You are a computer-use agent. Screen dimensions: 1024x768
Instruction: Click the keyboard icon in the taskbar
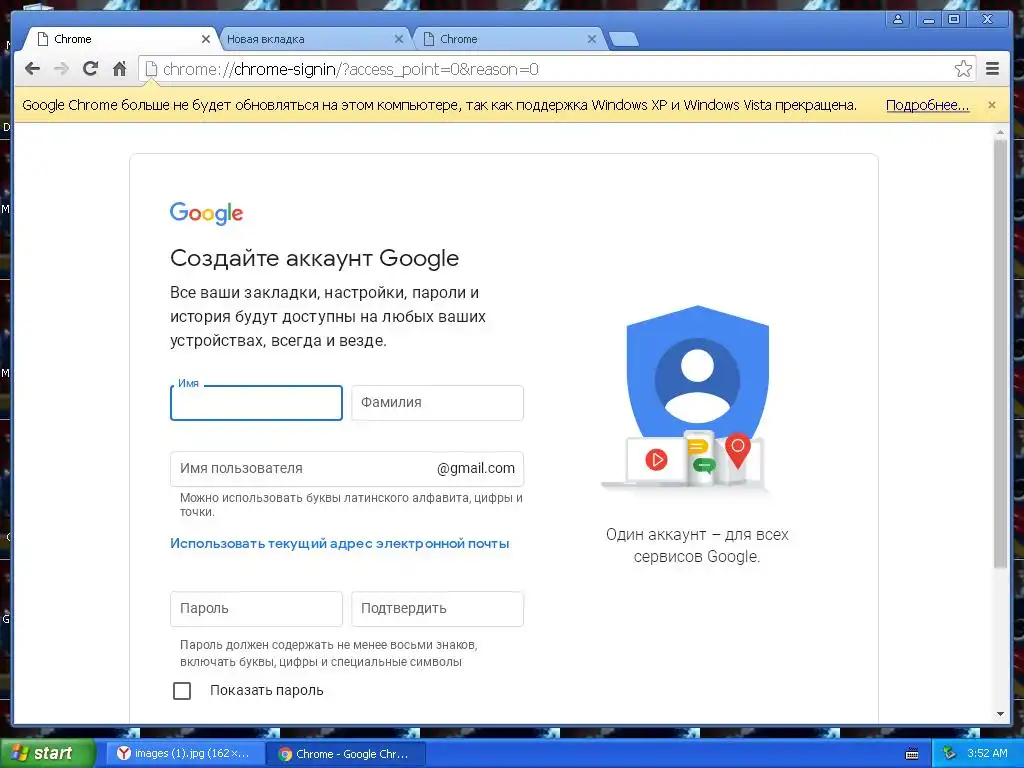click(x=912, y=754)
